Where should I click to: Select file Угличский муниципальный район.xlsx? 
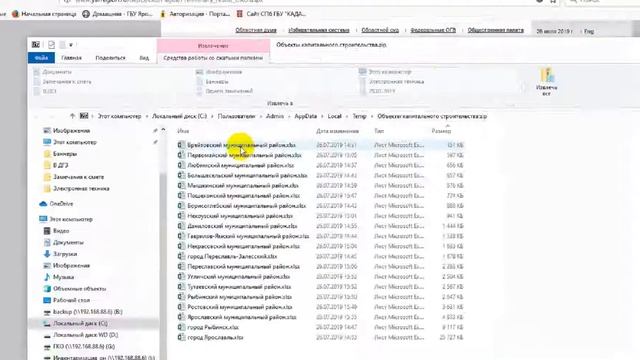click(320, 277)
